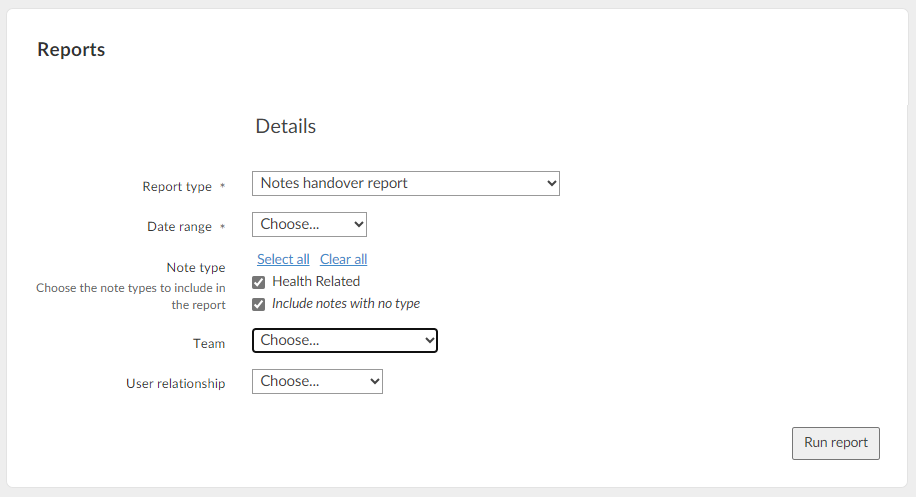The width and height of the screenshot is (916, 497).
Task: Click the Report type field label
Action: pyautogui.click(x=177, y=186)
